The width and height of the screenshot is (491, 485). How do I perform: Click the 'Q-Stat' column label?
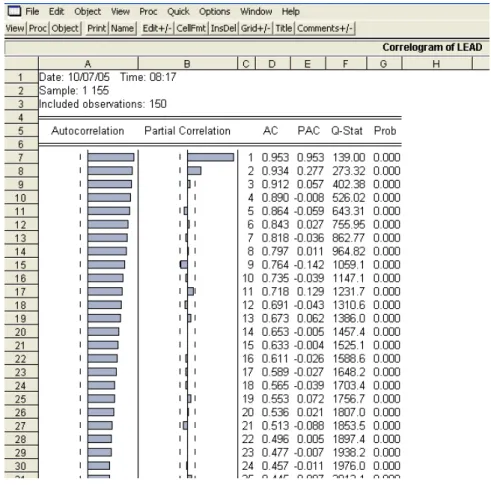(347, 131)
